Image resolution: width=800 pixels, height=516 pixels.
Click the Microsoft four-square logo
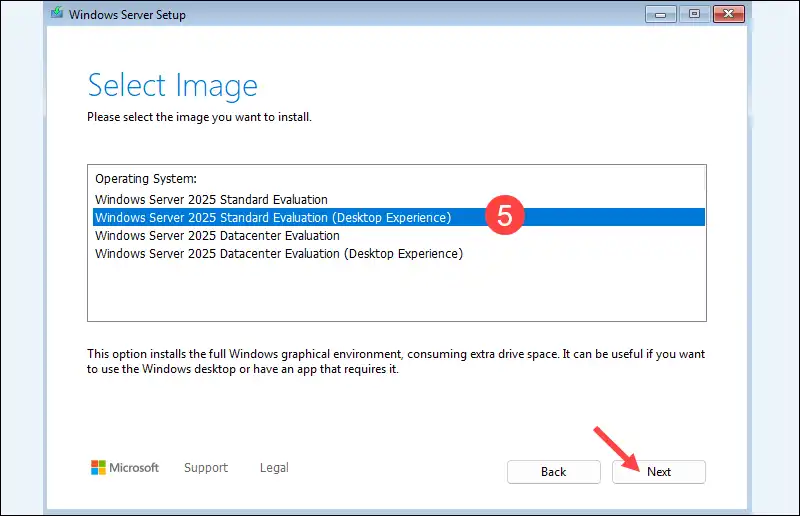click(x=98, y=468)
